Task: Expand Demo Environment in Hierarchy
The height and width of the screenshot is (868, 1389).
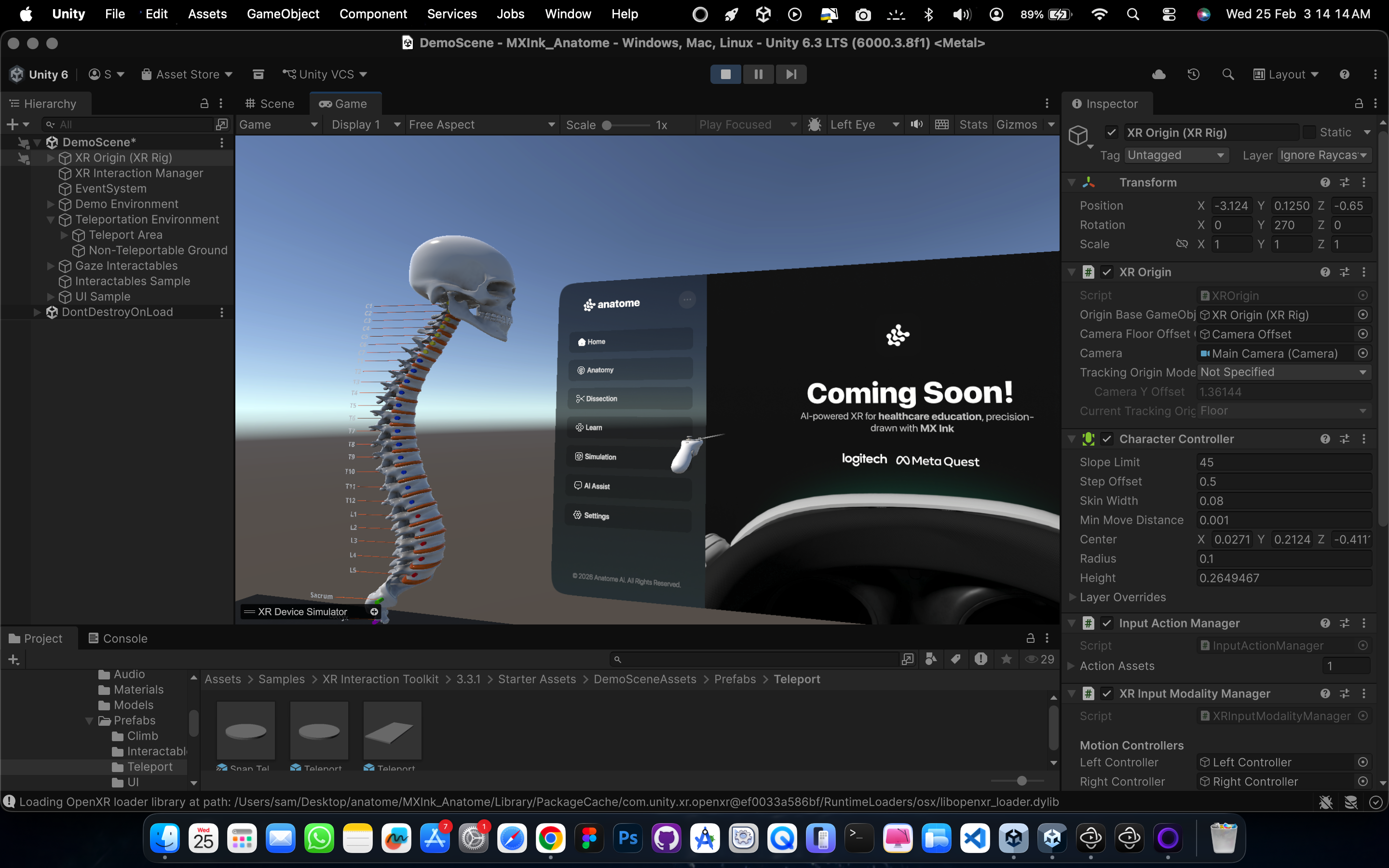Action: (51, 204)
